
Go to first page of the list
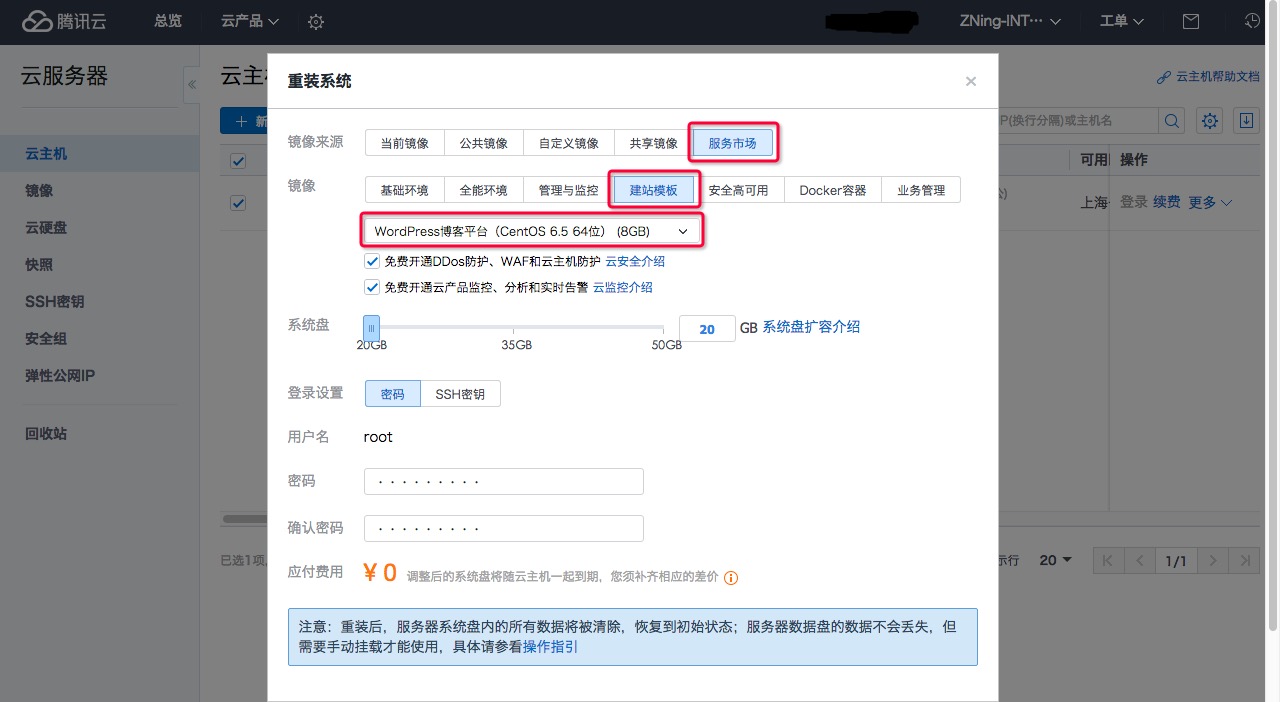coord(1107,560)
